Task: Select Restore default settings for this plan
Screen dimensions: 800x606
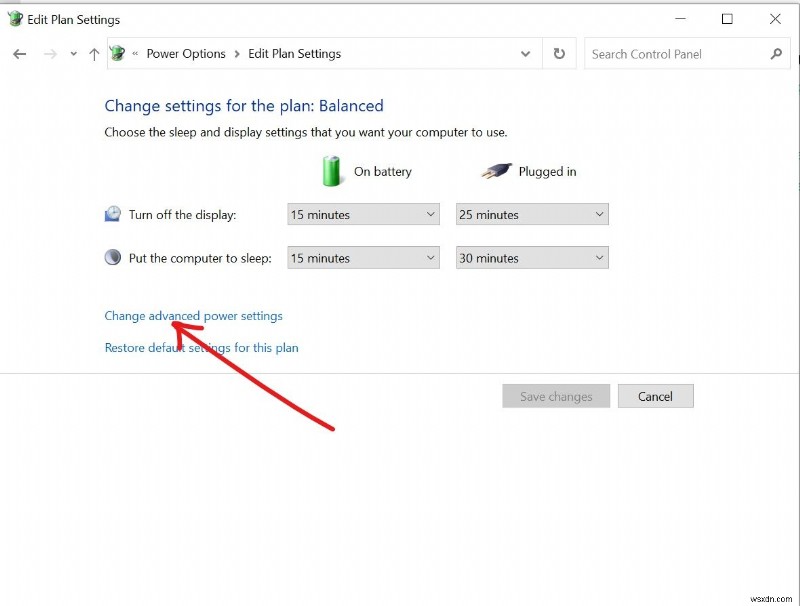Action: [201, 347]
